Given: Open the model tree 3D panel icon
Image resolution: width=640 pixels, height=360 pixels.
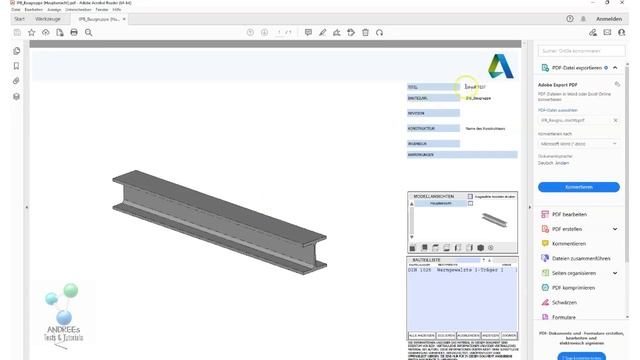Looking at the screenshot, I should click(x=16, y=96).
